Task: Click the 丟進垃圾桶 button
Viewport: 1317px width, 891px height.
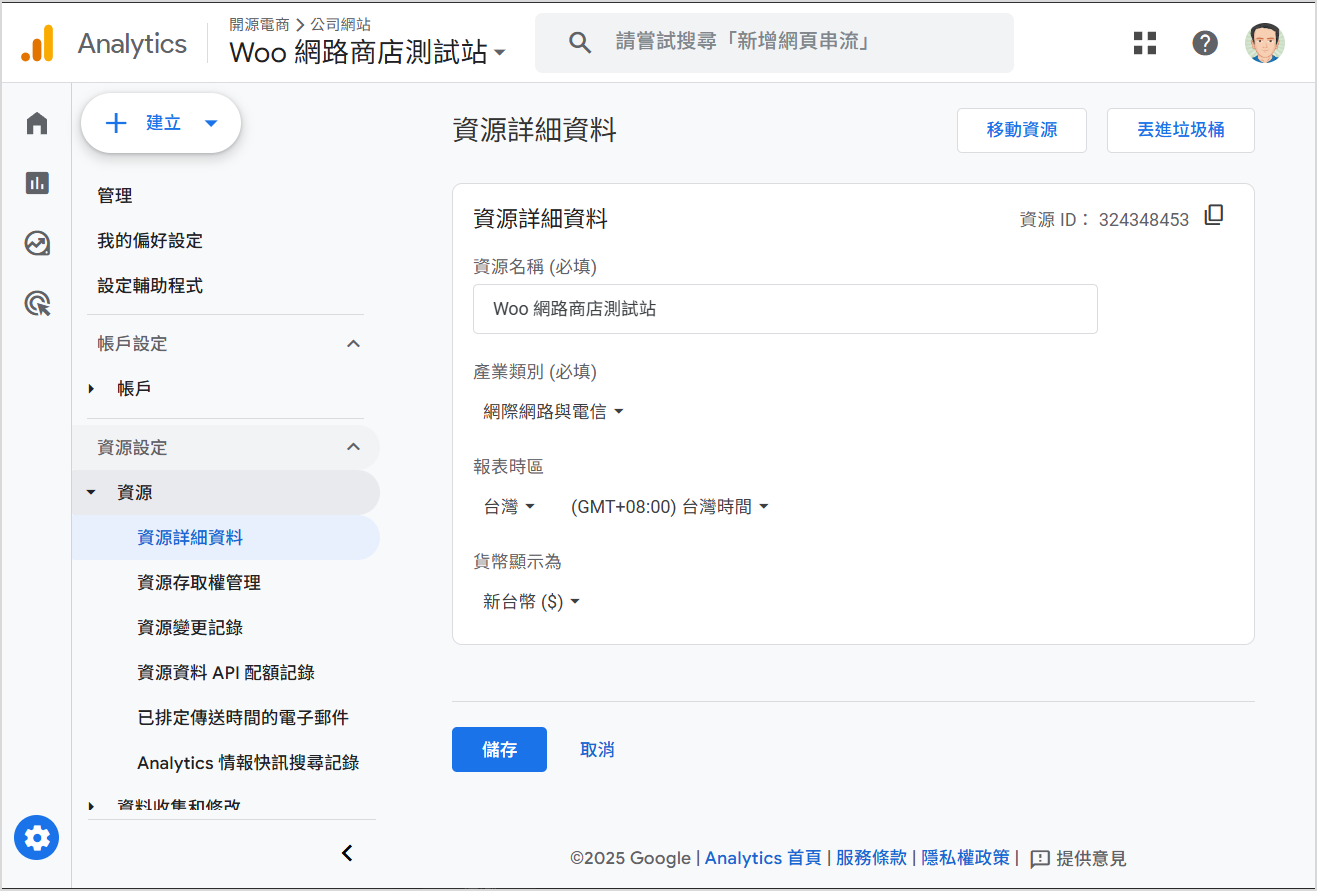Action: (1181, 130)
